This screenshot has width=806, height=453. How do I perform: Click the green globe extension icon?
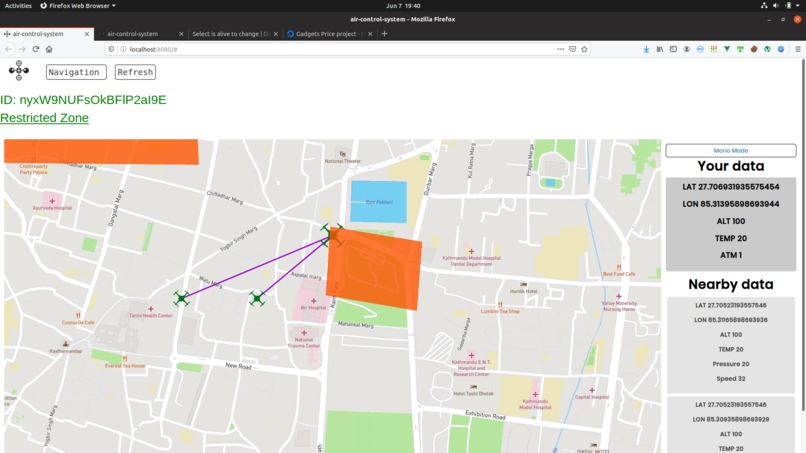coord(767,49)
